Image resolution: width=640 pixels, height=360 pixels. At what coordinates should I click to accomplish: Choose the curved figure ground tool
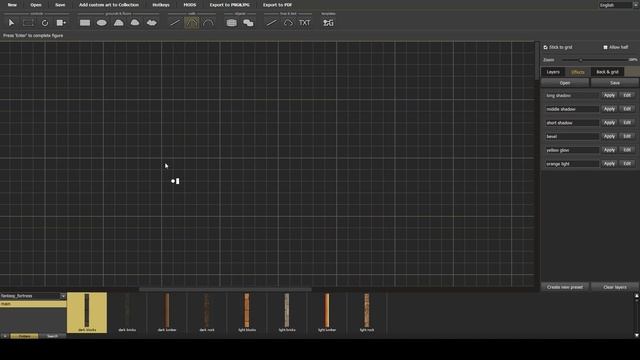click(x=135, y=23)
